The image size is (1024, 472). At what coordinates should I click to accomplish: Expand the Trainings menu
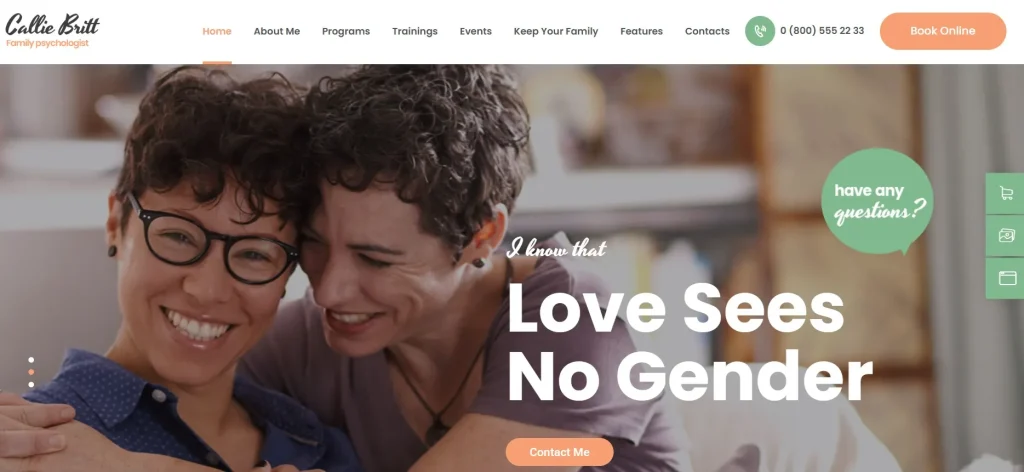tap(415, 31)
